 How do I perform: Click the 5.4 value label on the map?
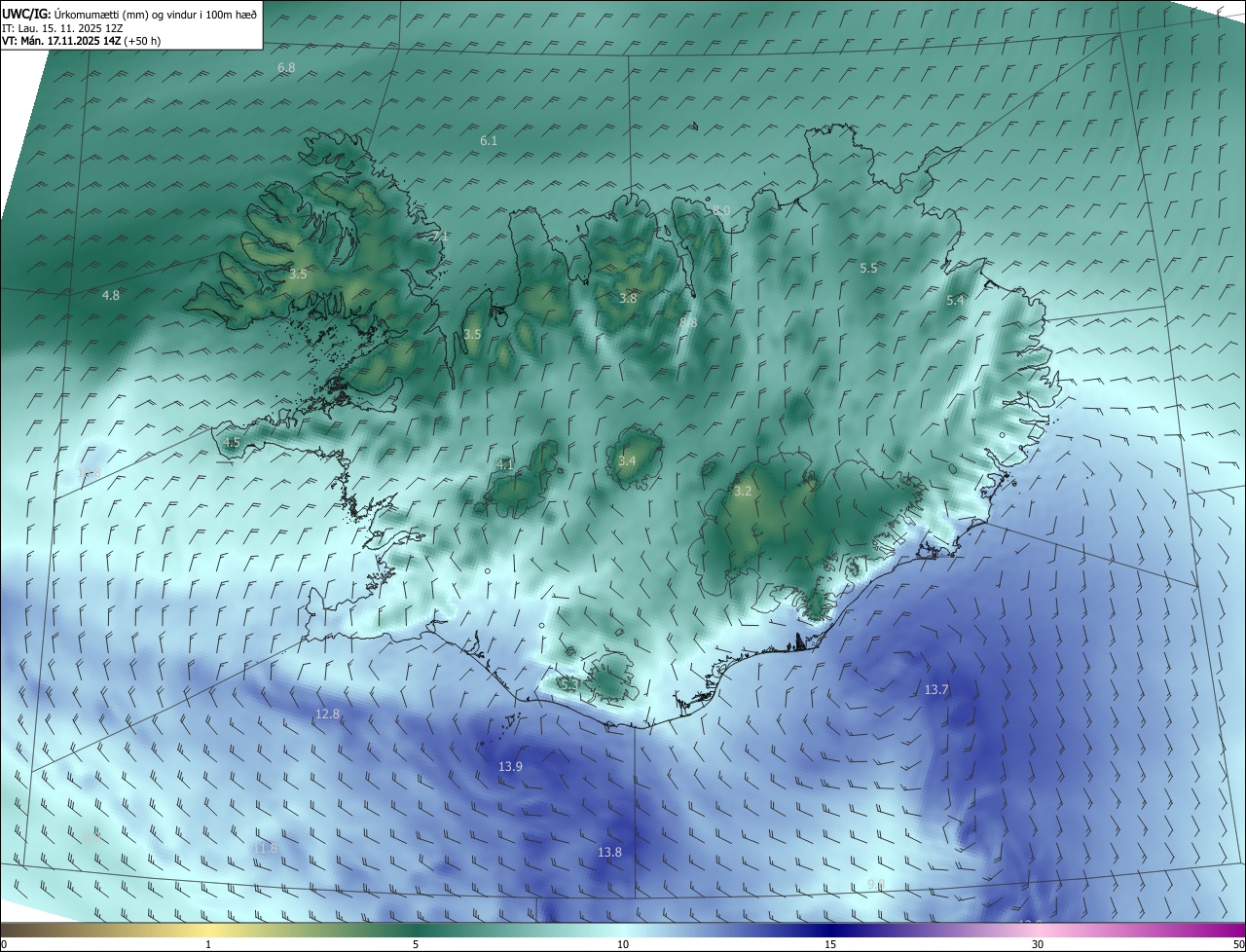956,301
